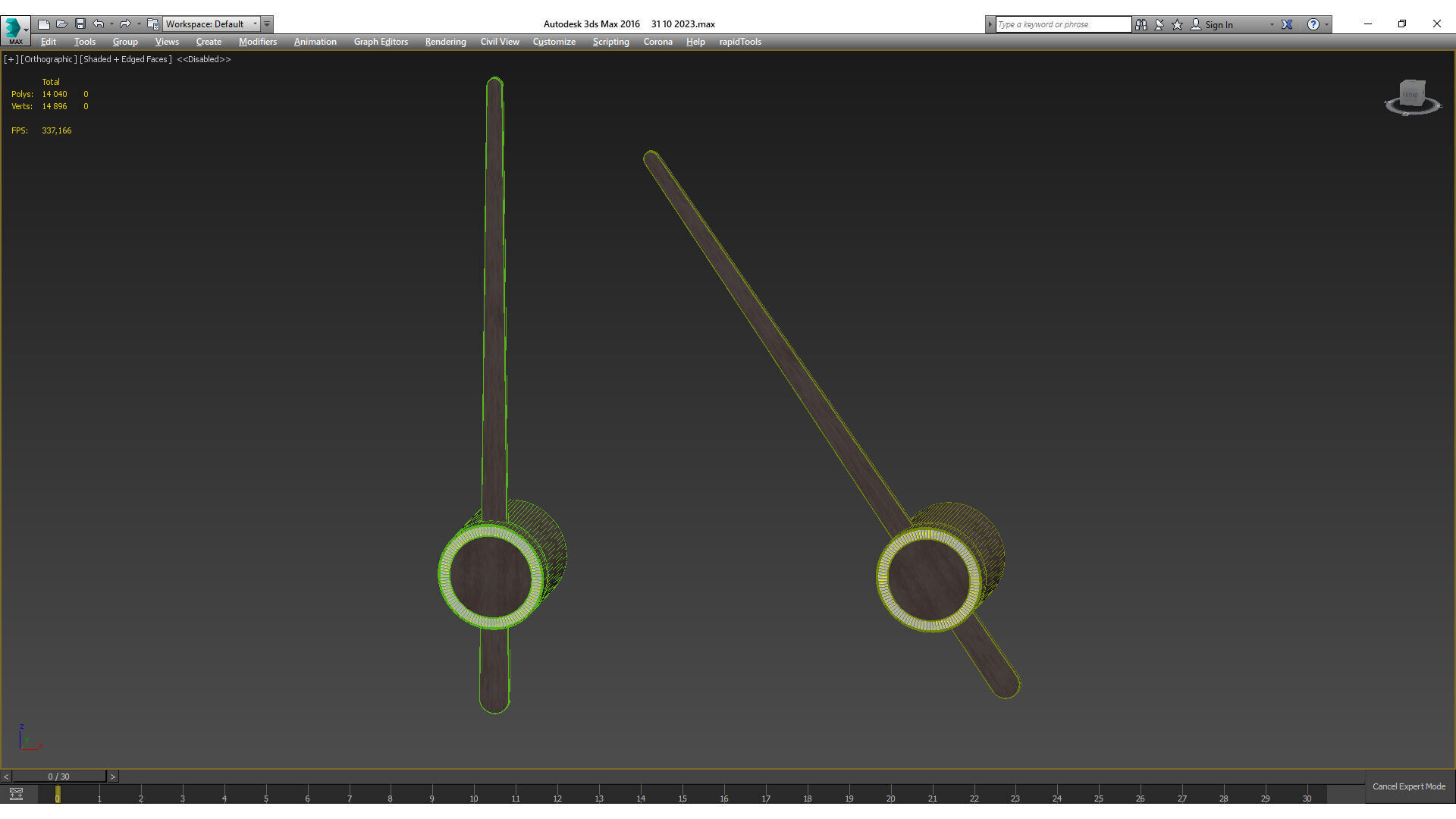
Task: Save the file with floppy icon
Action: [x=80, y=24]
